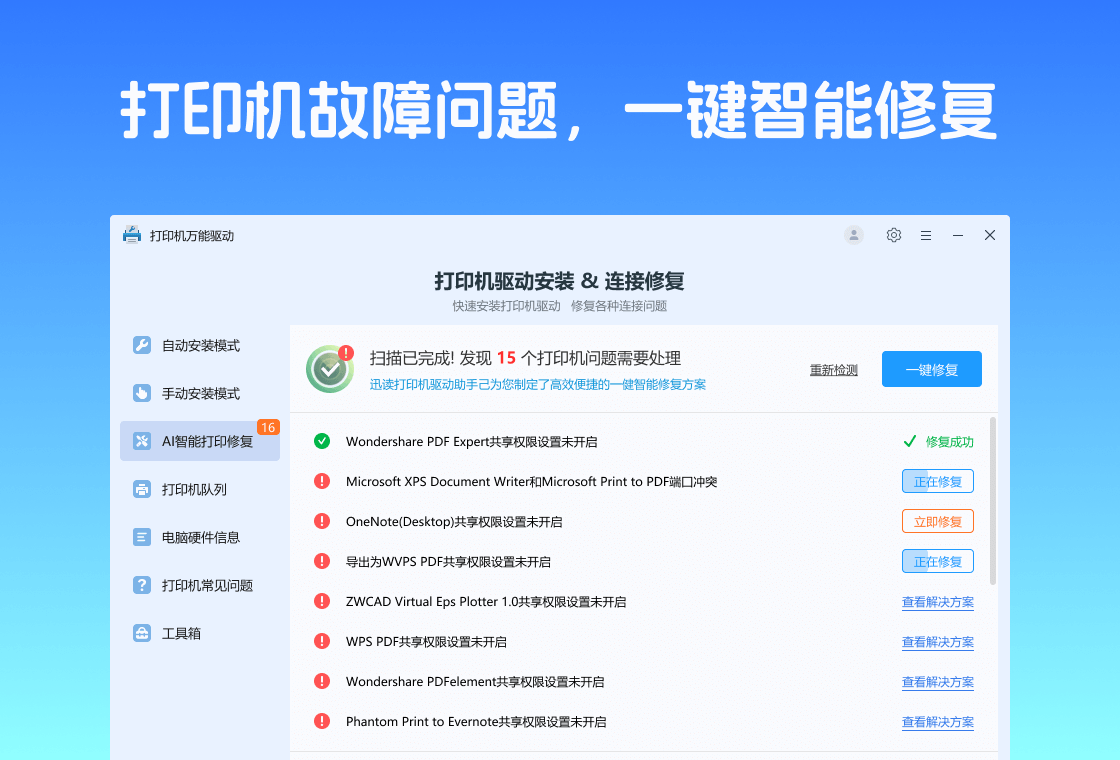Click the tools icon for AI智能打印修复

(142, 441)
